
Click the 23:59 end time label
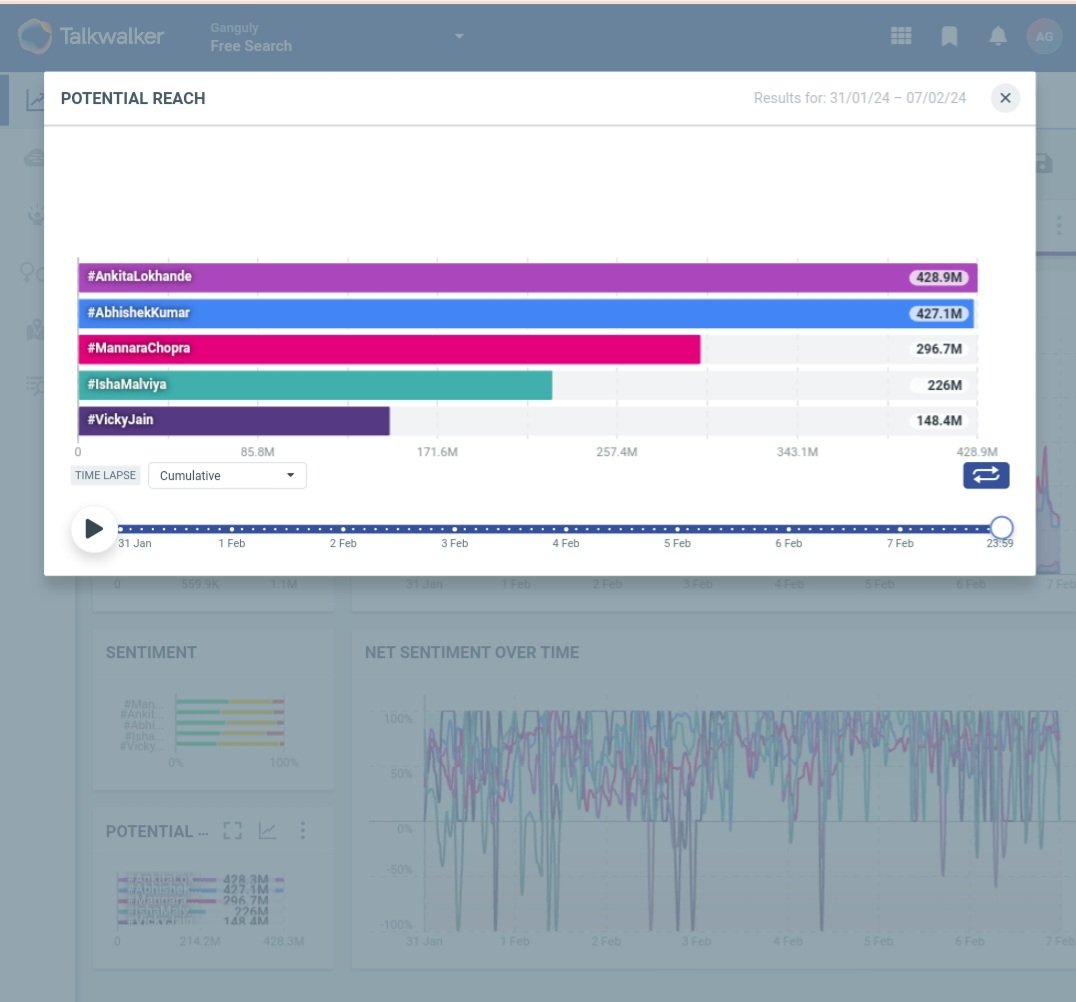(1000, 544)
